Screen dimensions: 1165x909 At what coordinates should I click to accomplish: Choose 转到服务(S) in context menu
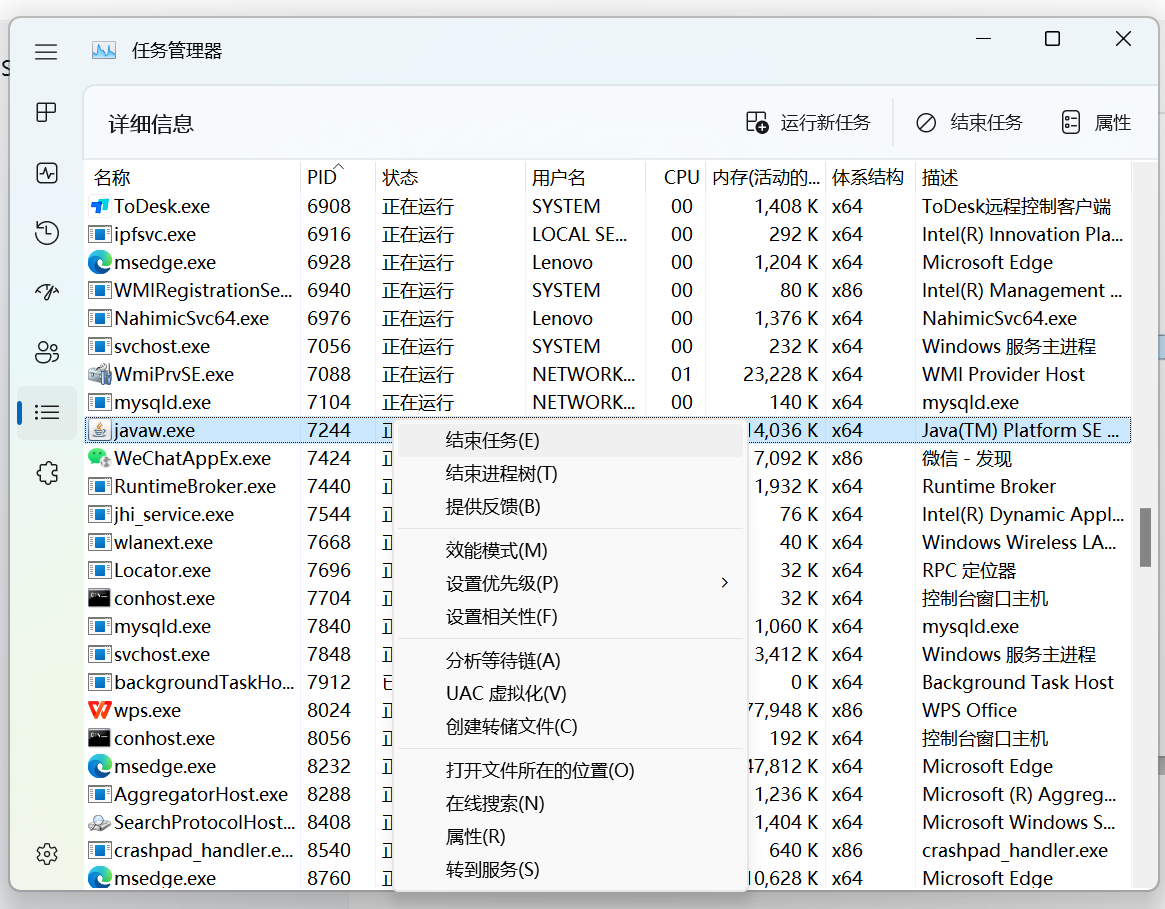coord(571,870)
